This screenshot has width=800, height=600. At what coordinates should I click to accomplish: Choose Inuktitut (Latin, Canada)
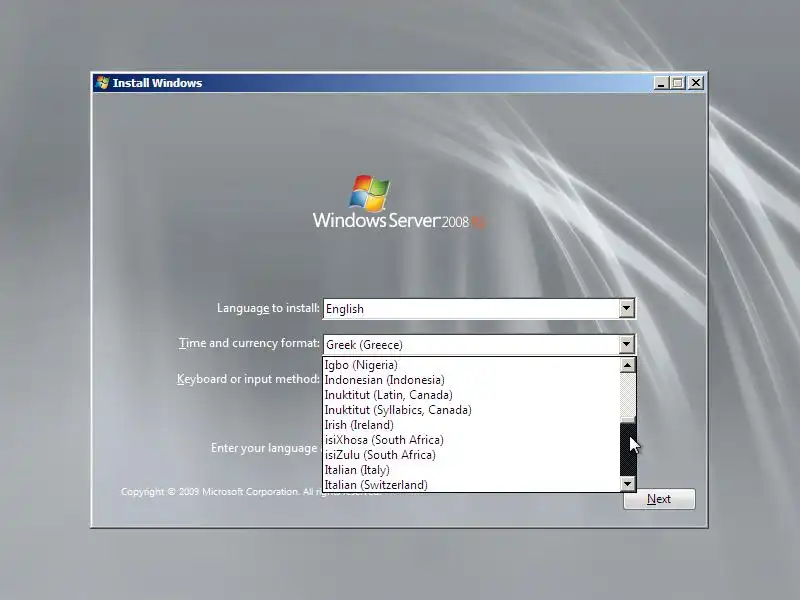point(471,395)
